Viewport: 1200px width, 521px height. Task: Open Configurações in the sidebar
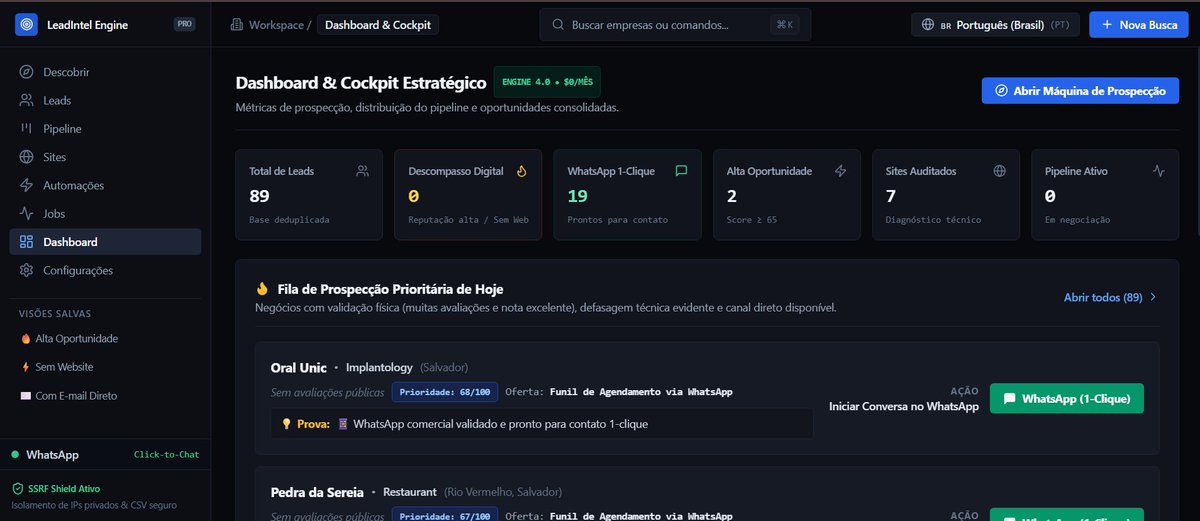[105, 270]
